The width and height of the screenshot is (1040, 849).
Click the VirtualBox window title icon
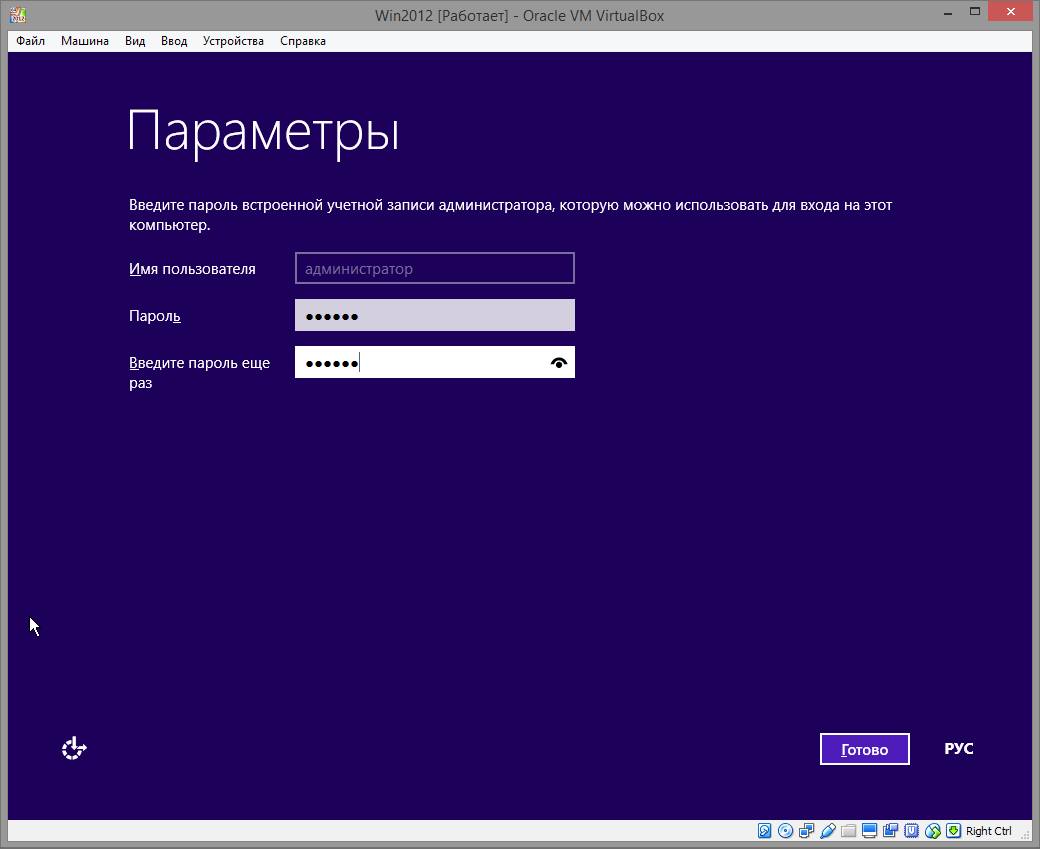point(18,15)
